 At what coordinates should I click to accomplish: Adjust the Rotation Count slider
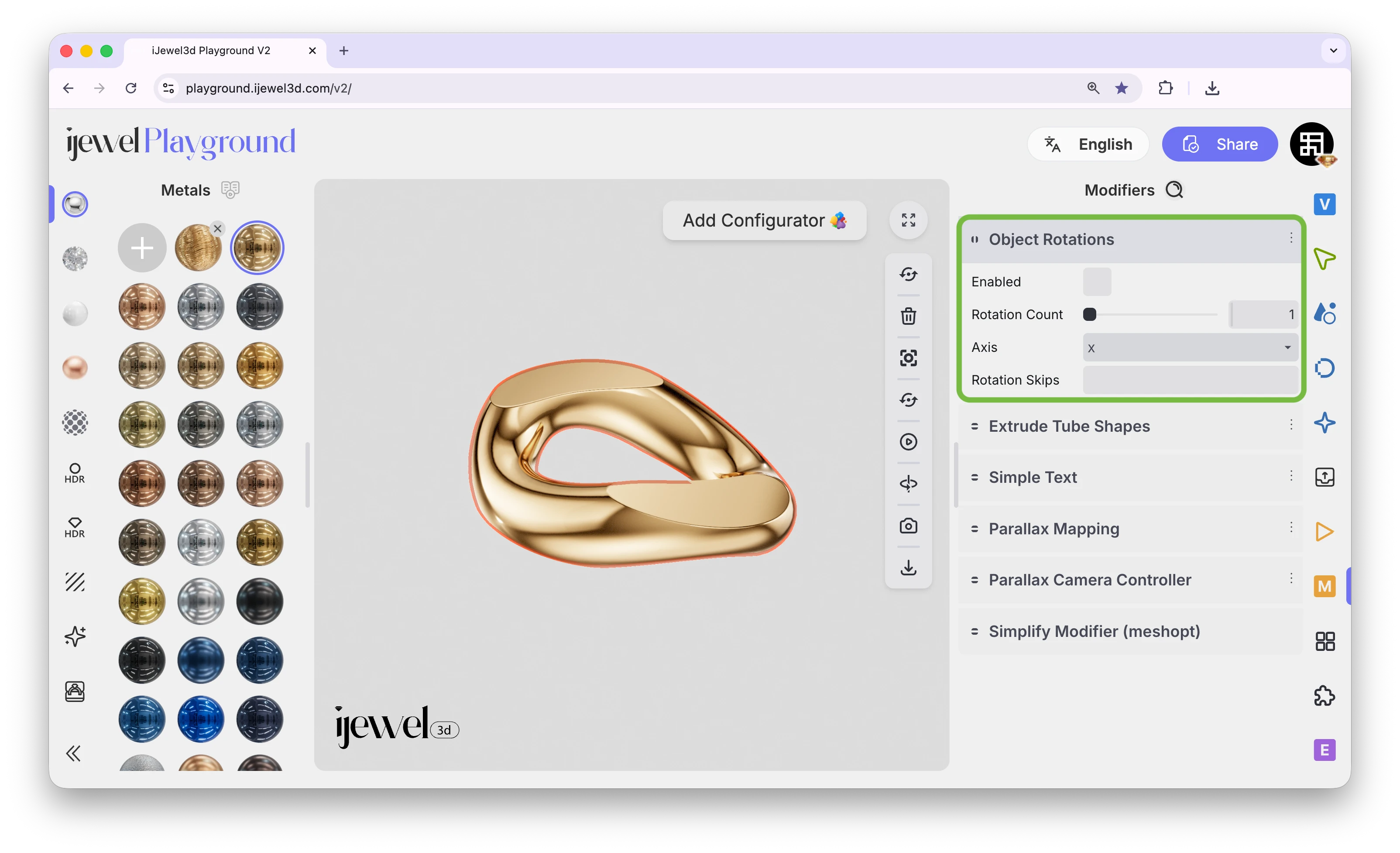coord(1150,314)
